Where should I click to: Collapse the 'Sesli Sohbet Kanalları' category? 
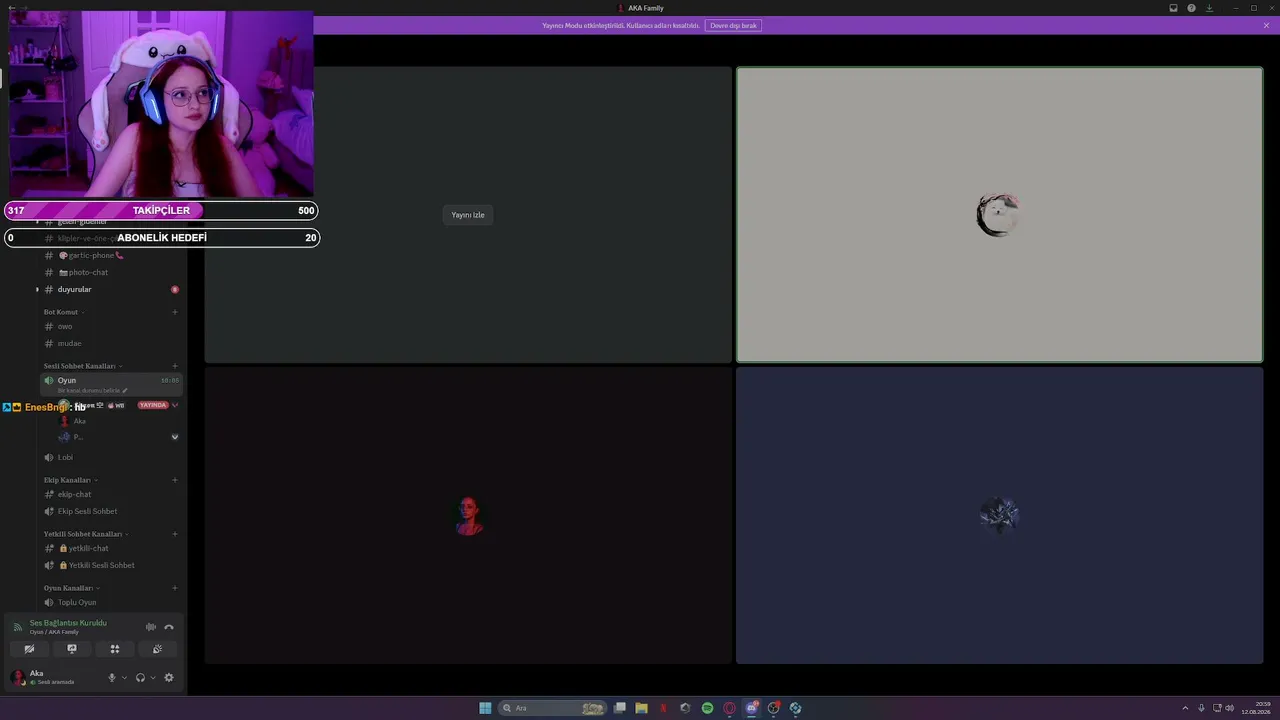point(82,366)
